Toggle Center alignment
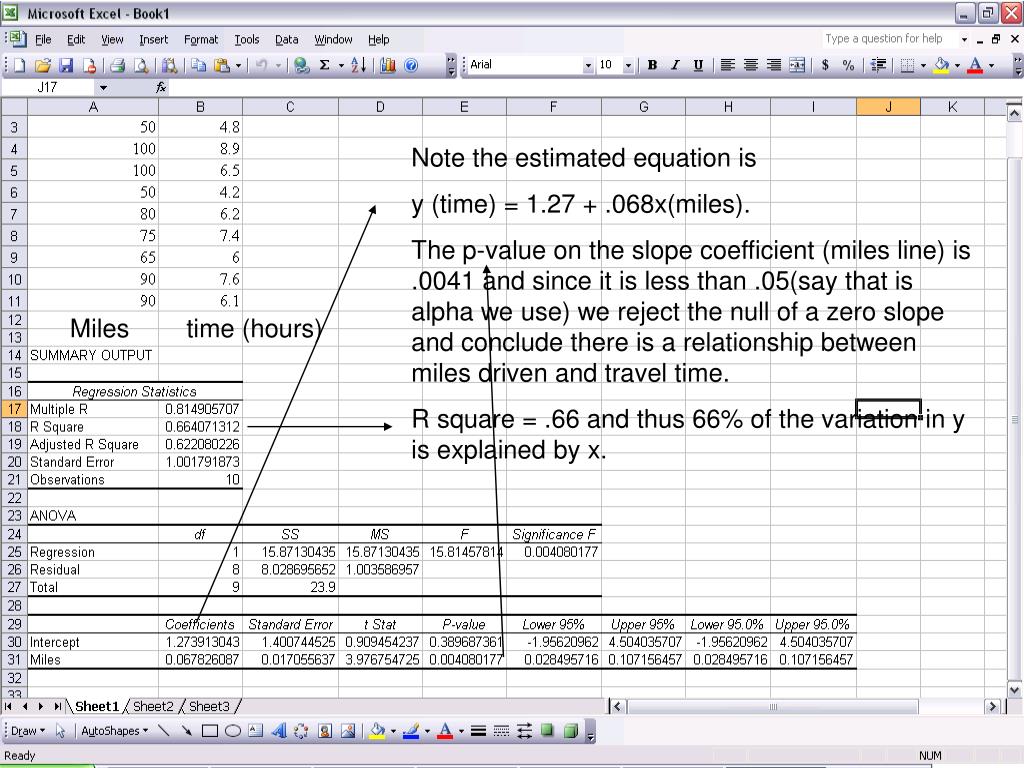The image size is (1024, 768). click(x=750, y=65)
